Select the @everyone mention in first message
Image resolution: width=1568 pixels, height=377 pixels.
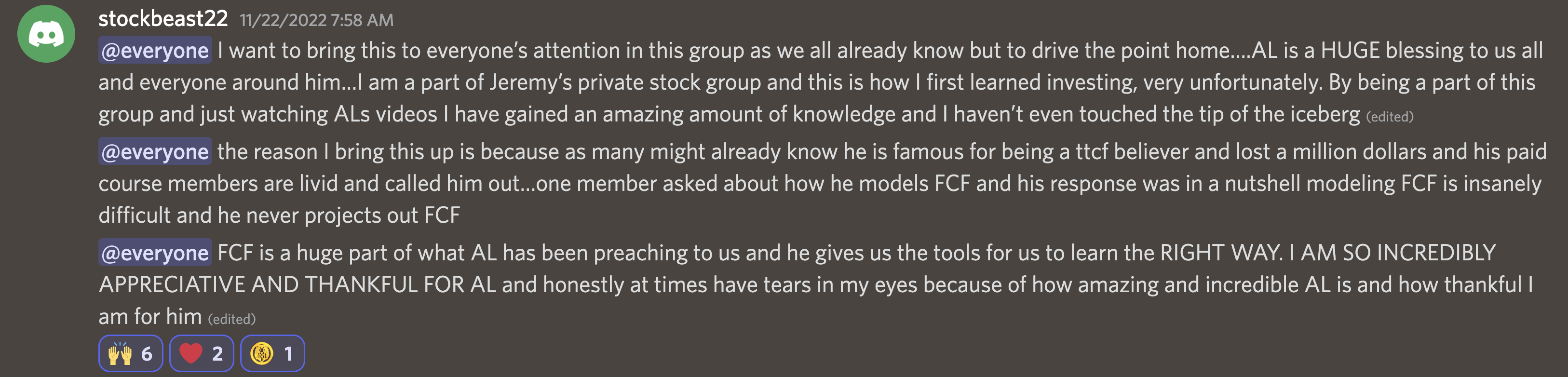(x=155, y=50)
